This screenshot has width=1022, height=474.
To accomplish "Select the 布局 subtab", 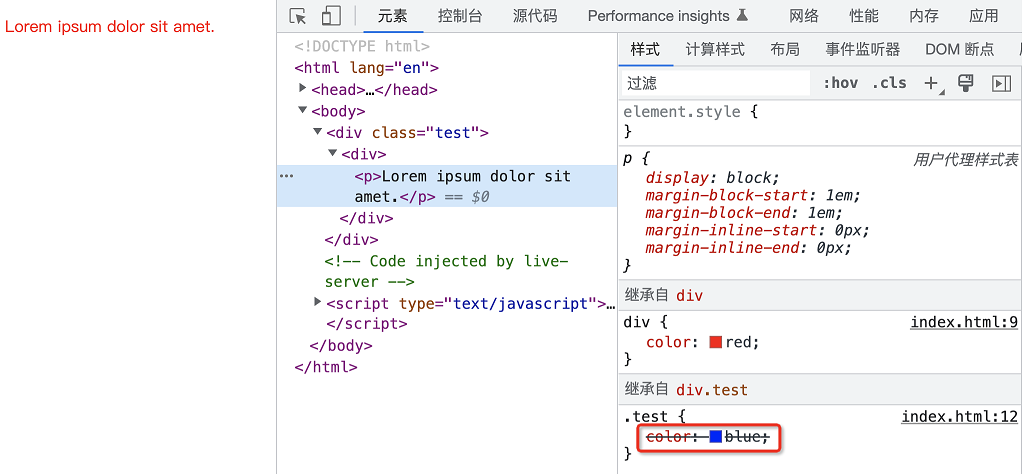I will point(785,50).
